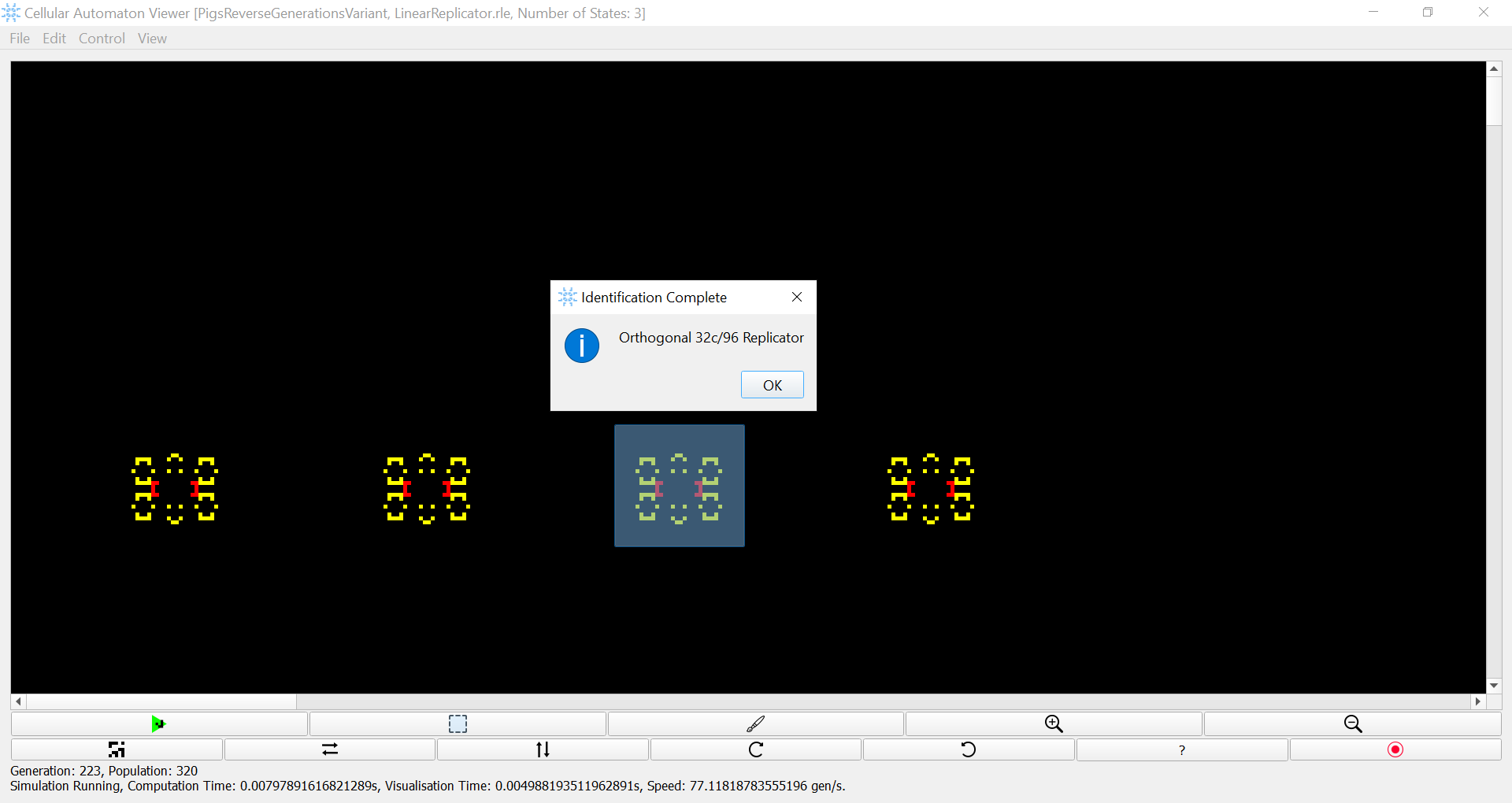Image resolution: width=1512 pixels, height=803 pixels.
Task: Minimize the Cellular Automaton Viewer window
Action: [x=1373, y=12]
